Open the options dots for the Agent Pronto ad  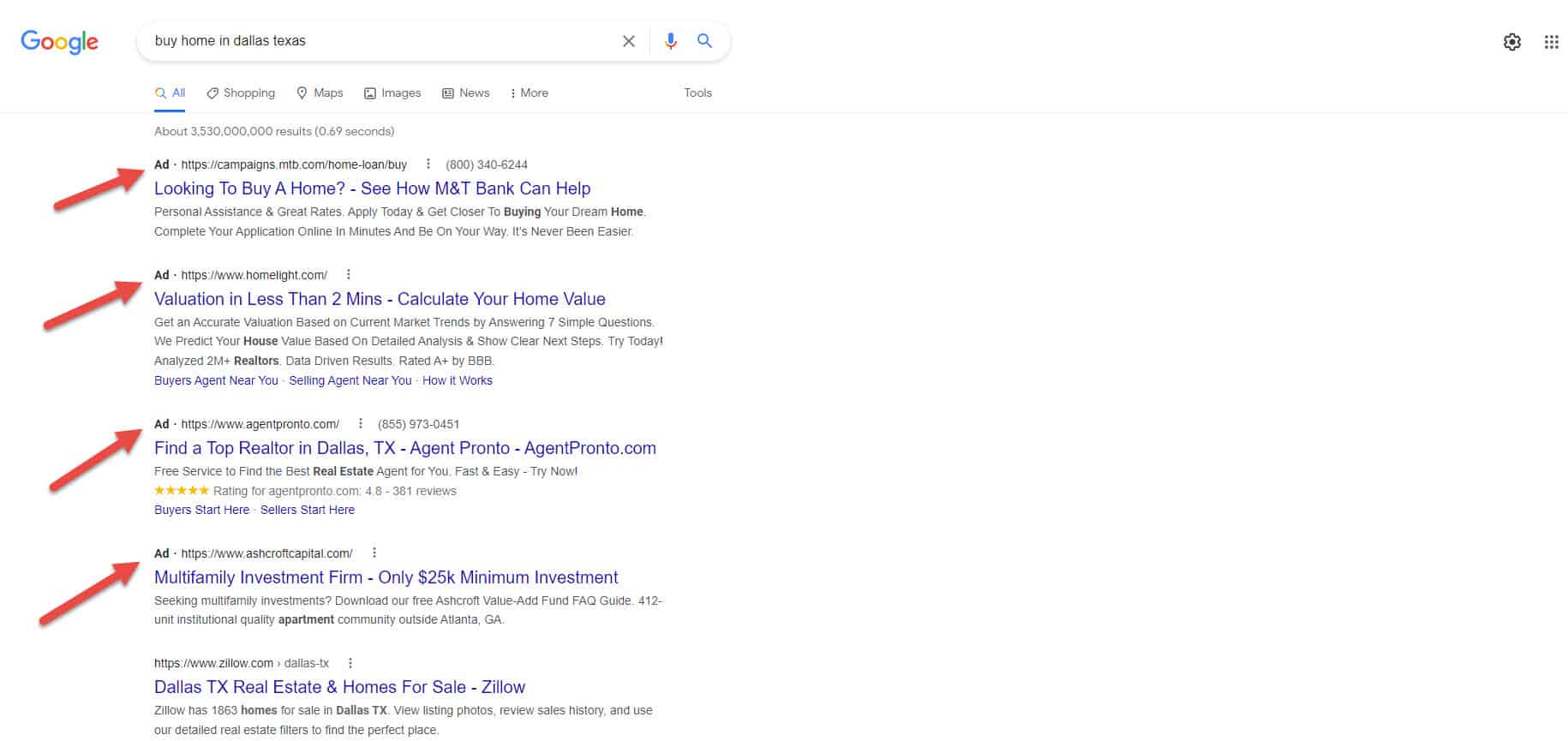[360, 423]
